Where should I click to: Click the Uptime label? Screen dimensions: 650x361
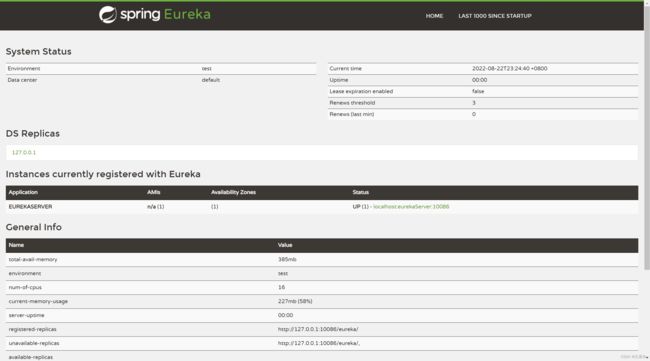pos(339,80)
